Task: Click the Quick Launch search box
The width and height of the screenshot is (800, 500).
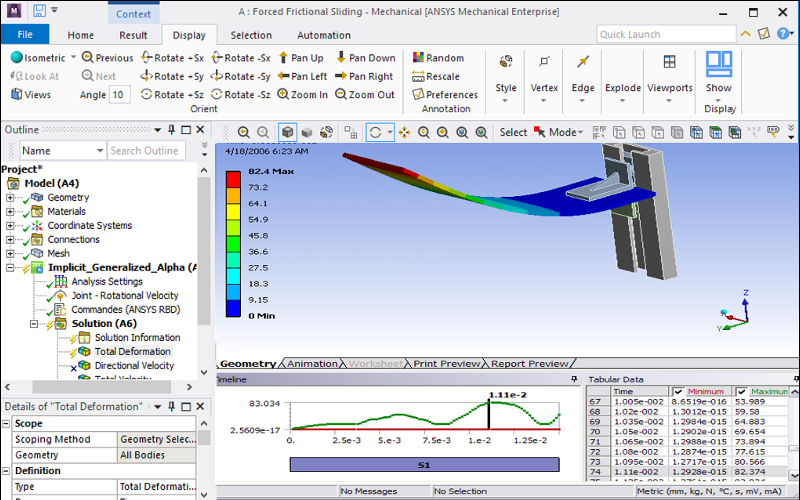Action: tap(665, 34)
